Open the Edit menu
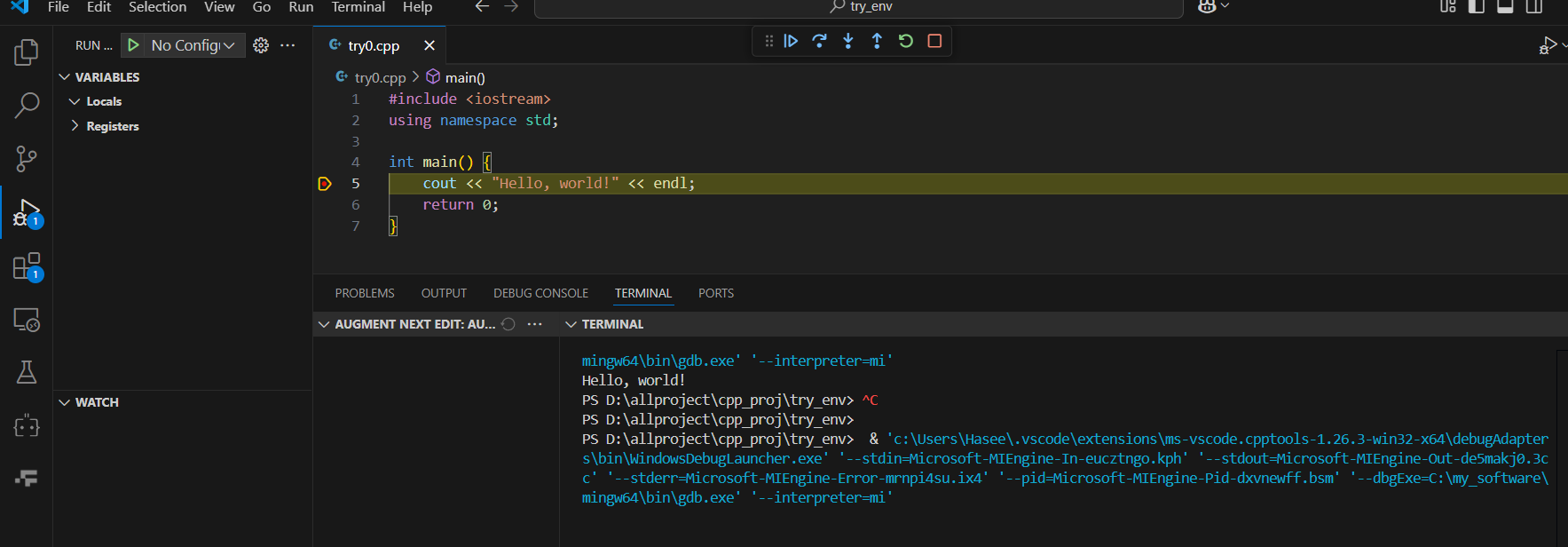1568x547 pixels. click(99, 7)
